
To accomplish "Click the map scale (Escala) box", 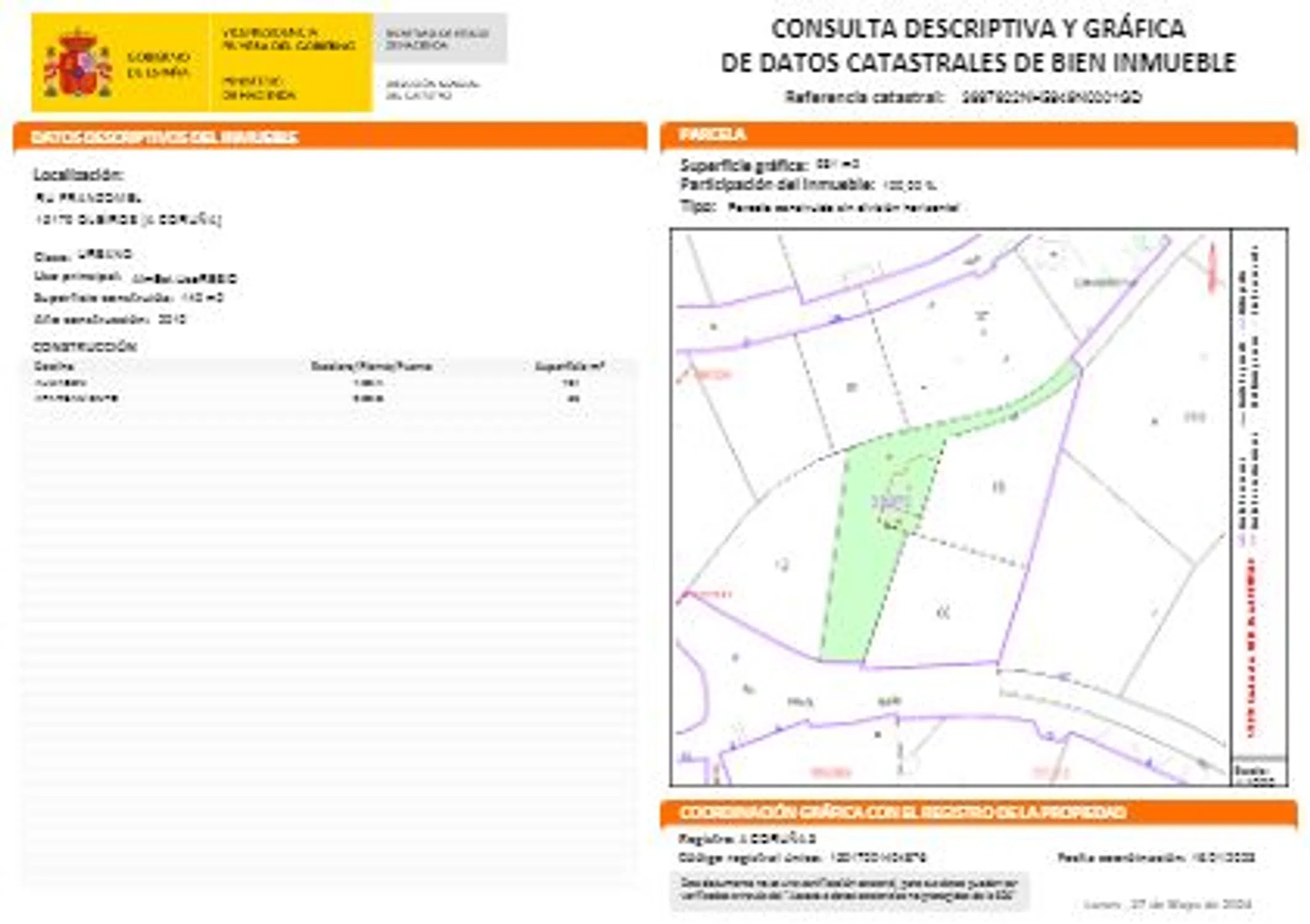I will 1258,773.
